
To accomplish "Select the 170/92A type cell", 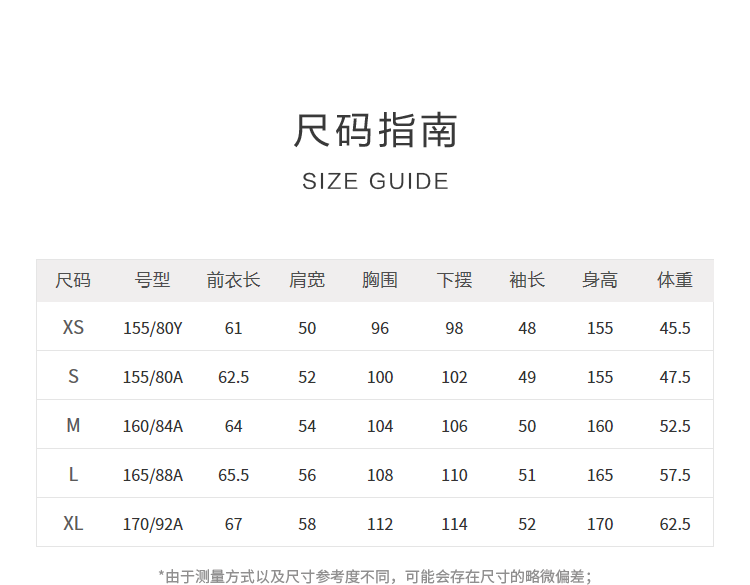I will (153, 524).
